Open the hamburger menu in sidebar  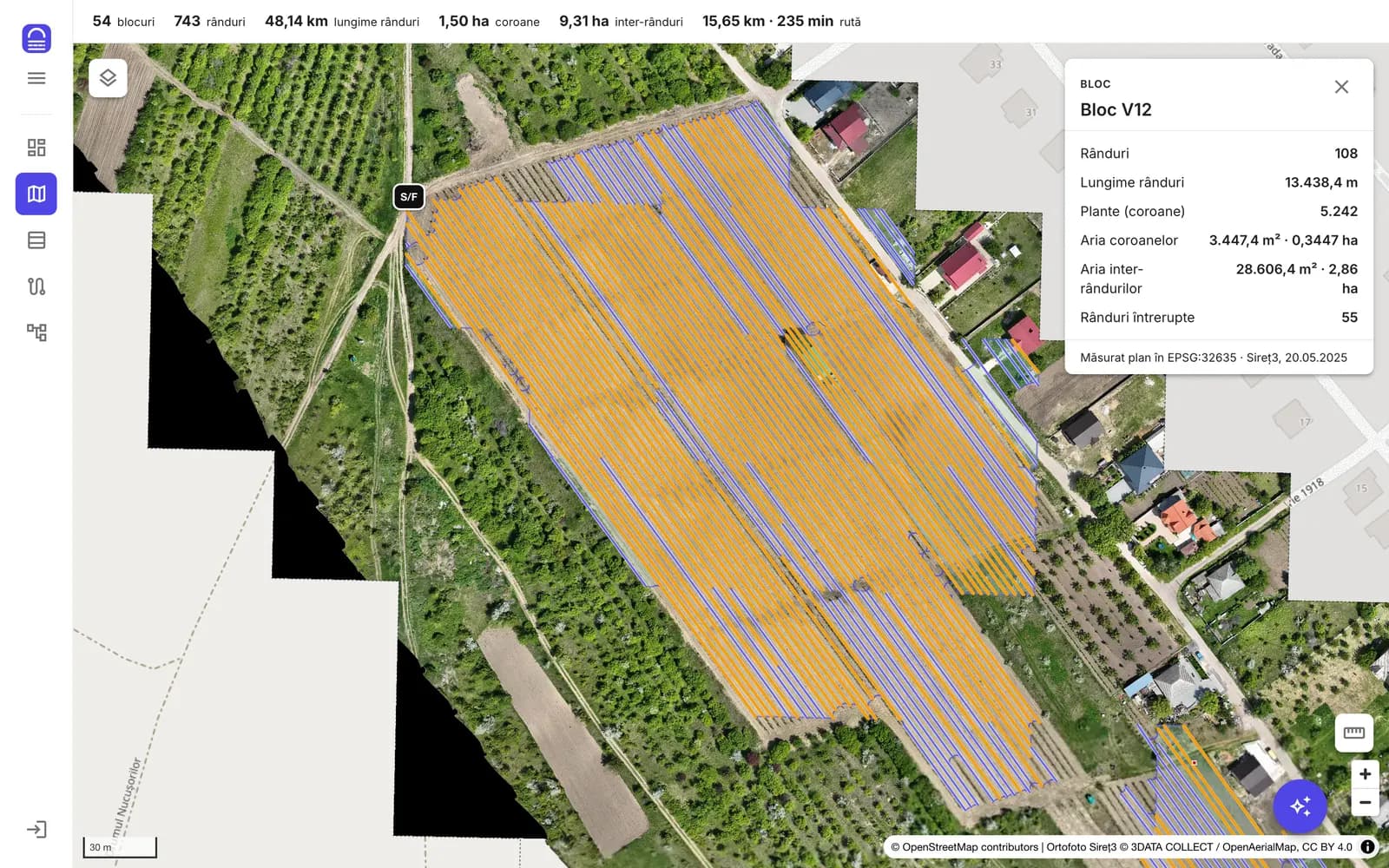coord(36,78)
